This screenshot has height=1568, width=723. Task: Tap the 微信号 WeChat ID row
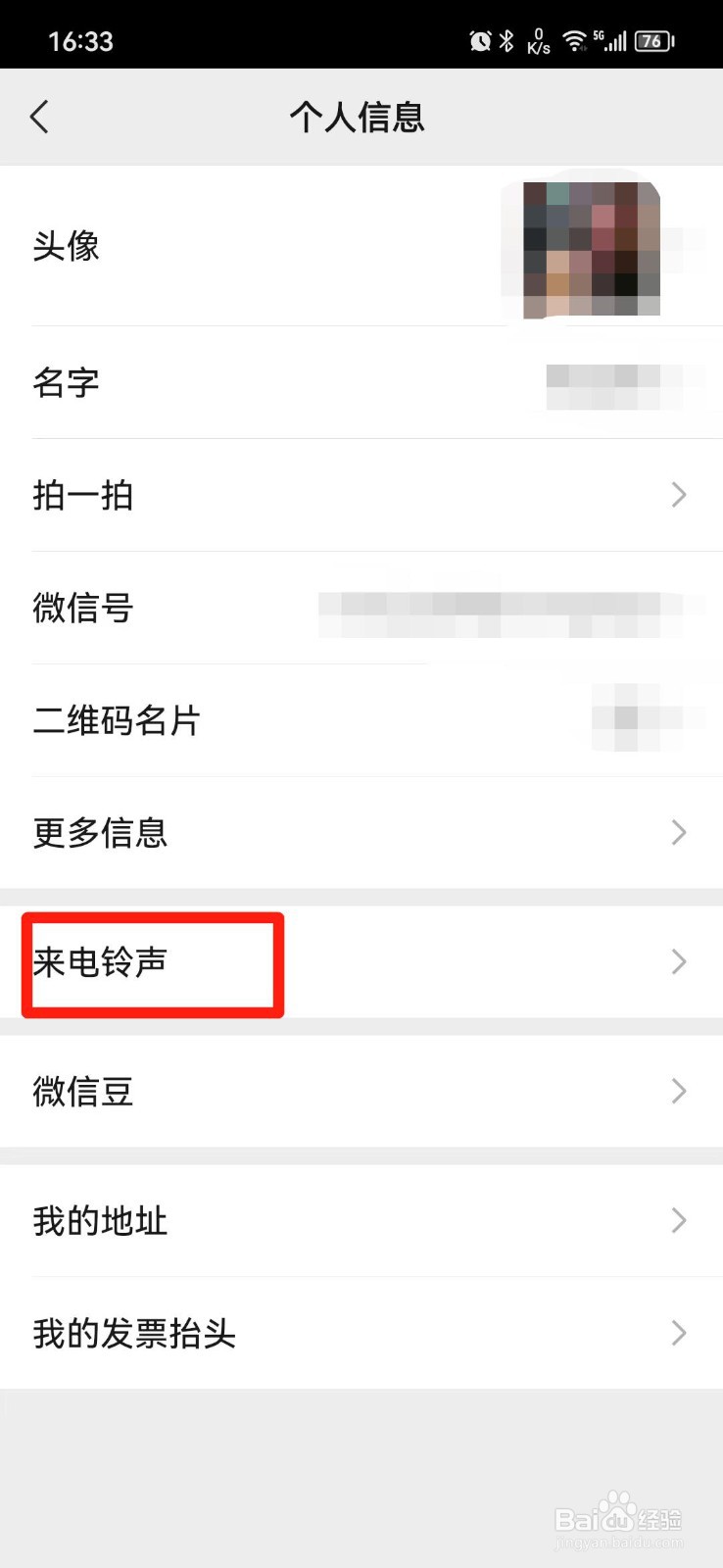[361, 608]
